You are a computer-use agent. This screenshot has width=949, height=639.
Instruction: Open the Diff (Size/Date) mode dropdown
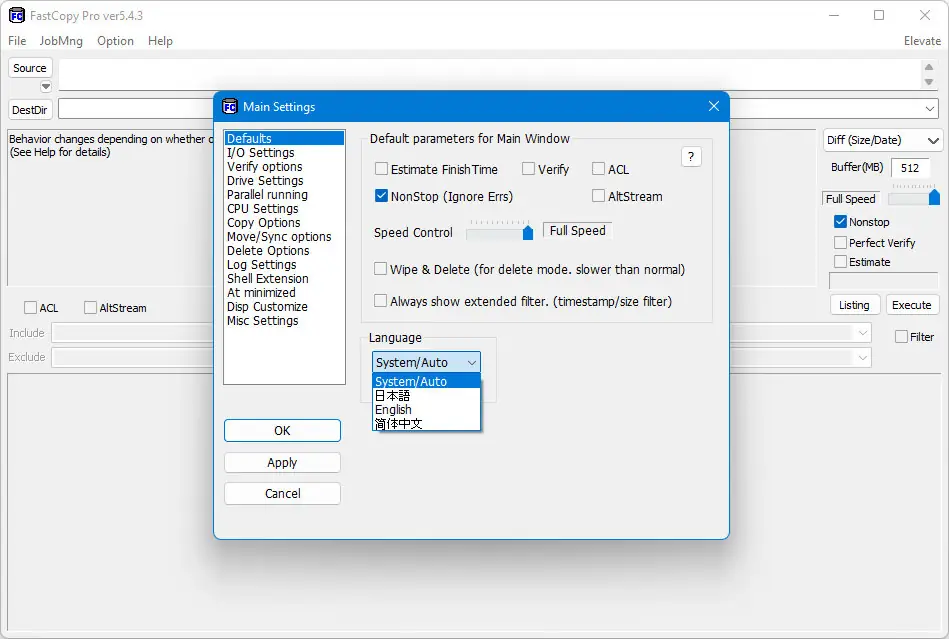pyautogui.click(x=882, y=140)
